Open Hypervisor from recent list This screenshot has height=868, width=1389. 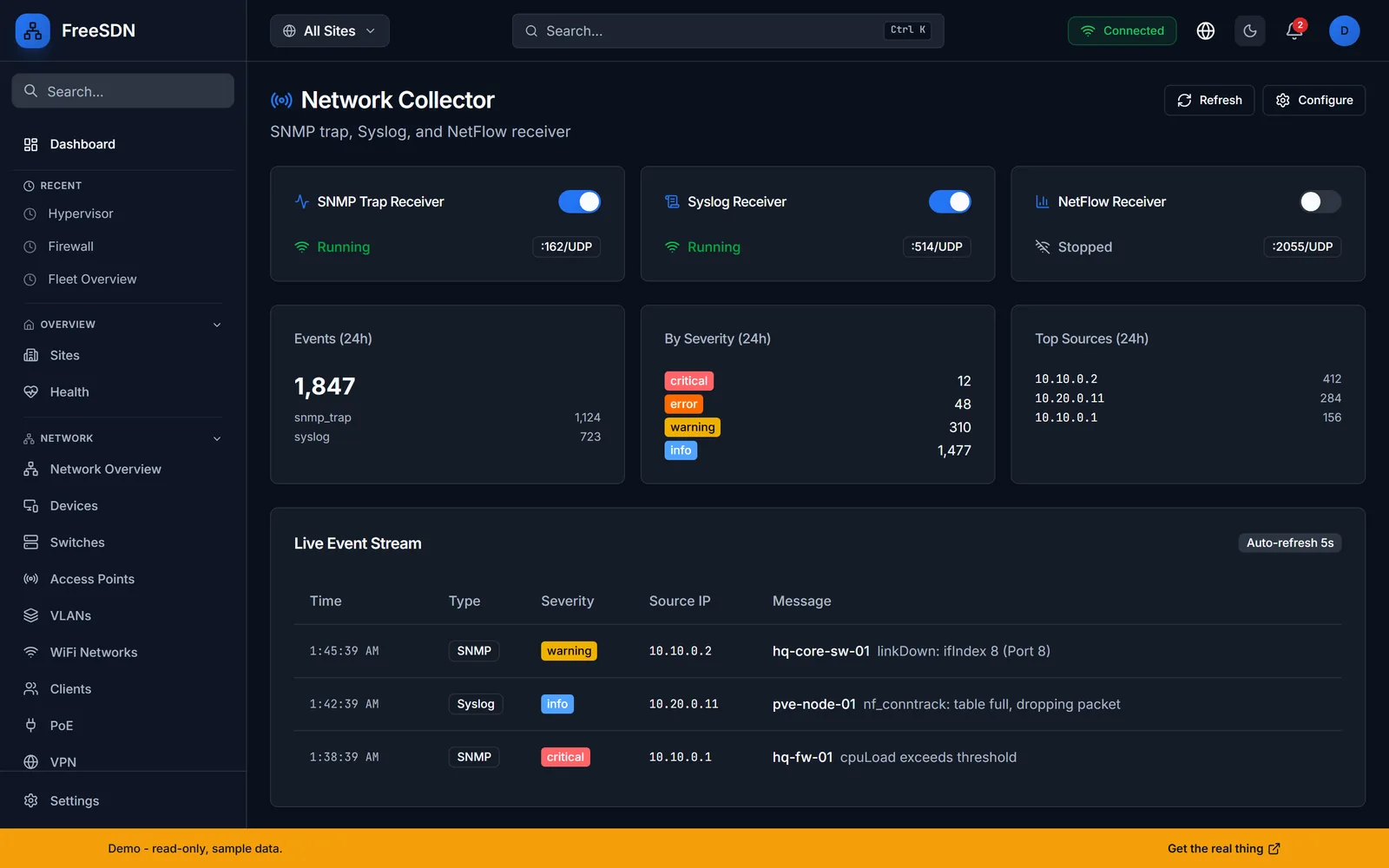tap(81, 214)
